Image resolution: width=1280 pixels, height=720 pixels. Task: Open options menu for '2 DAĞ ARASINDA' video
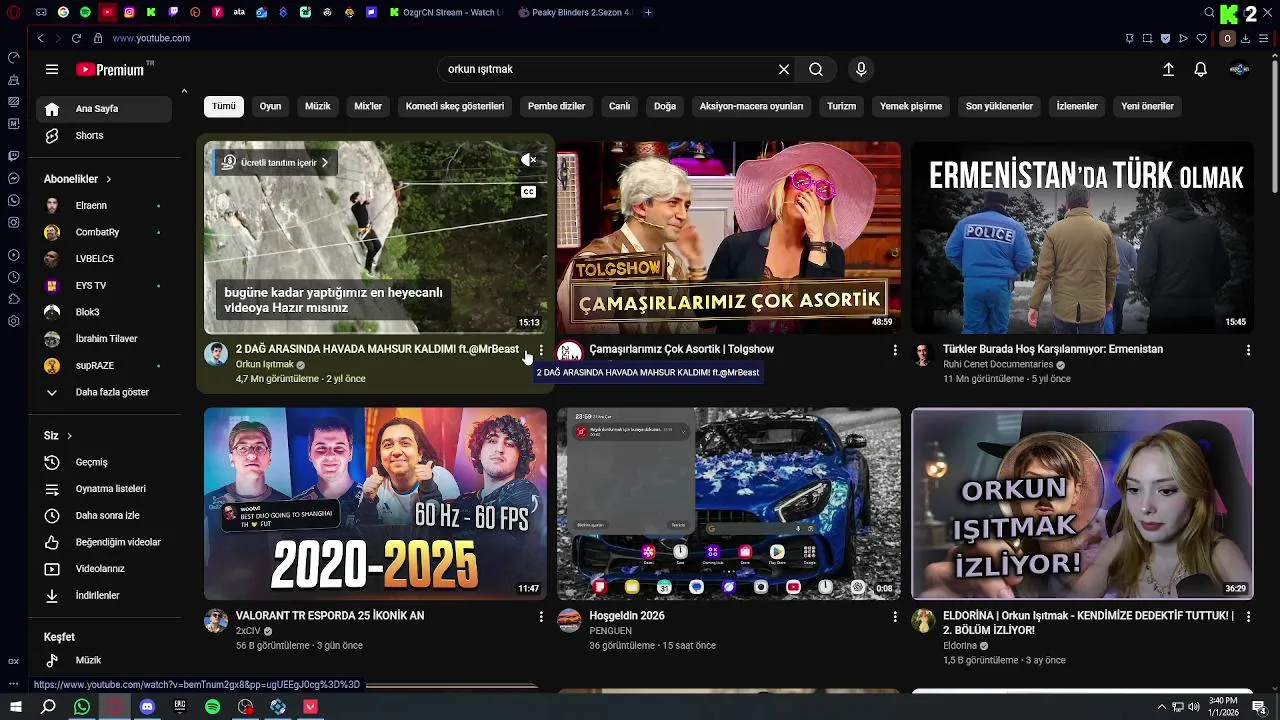coord(541,350)
